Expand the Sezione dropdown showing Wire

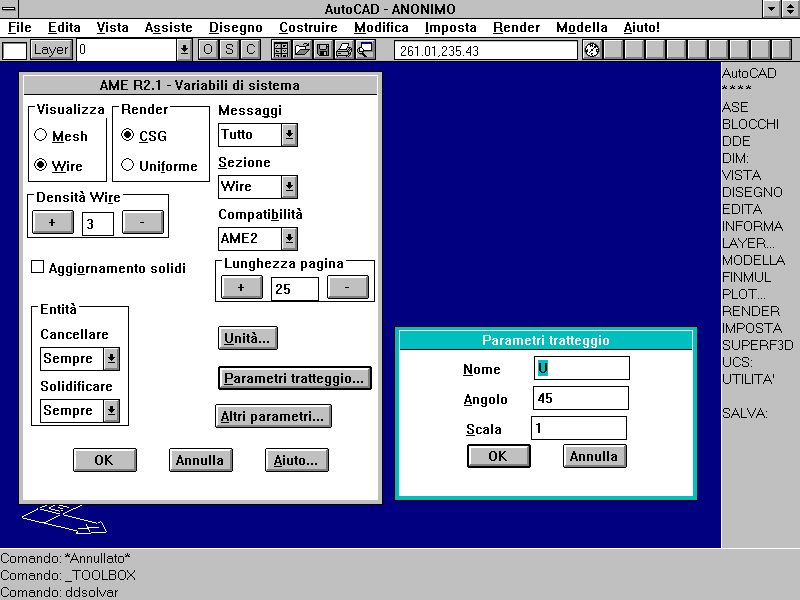(x=289, y=187)
